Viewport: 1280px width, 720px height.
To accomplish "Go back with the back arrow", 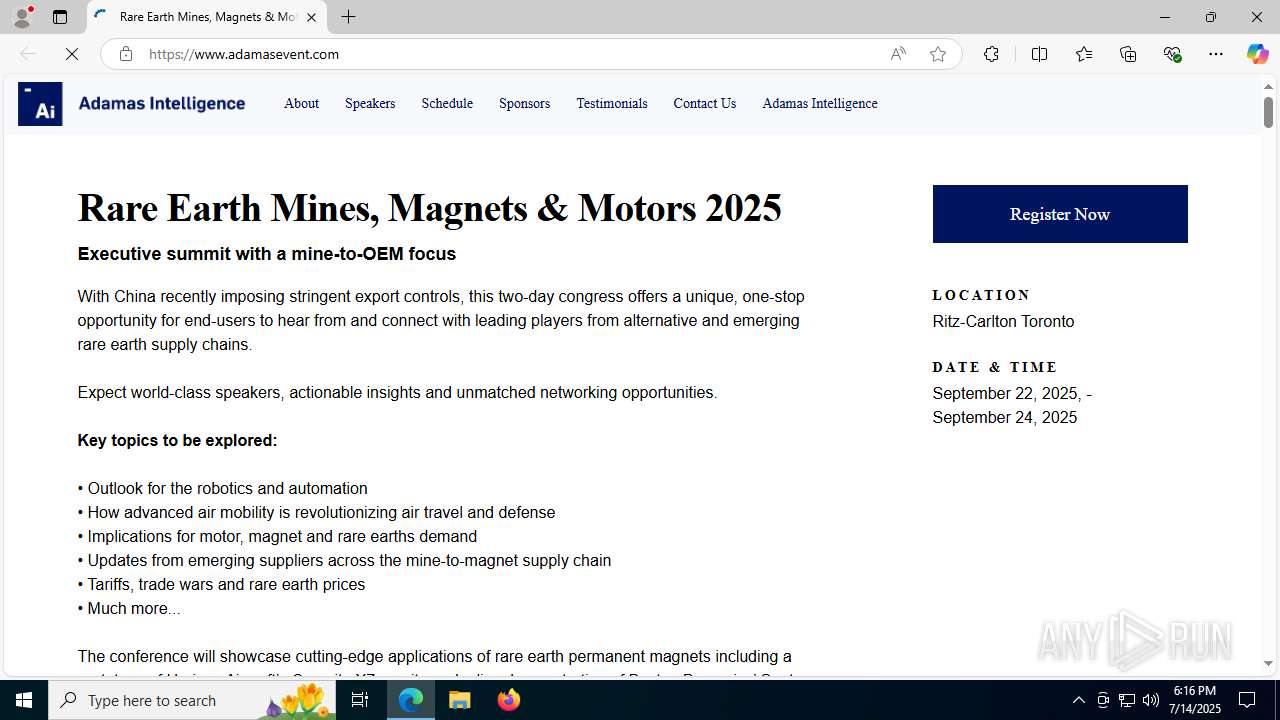I will 28,54.
